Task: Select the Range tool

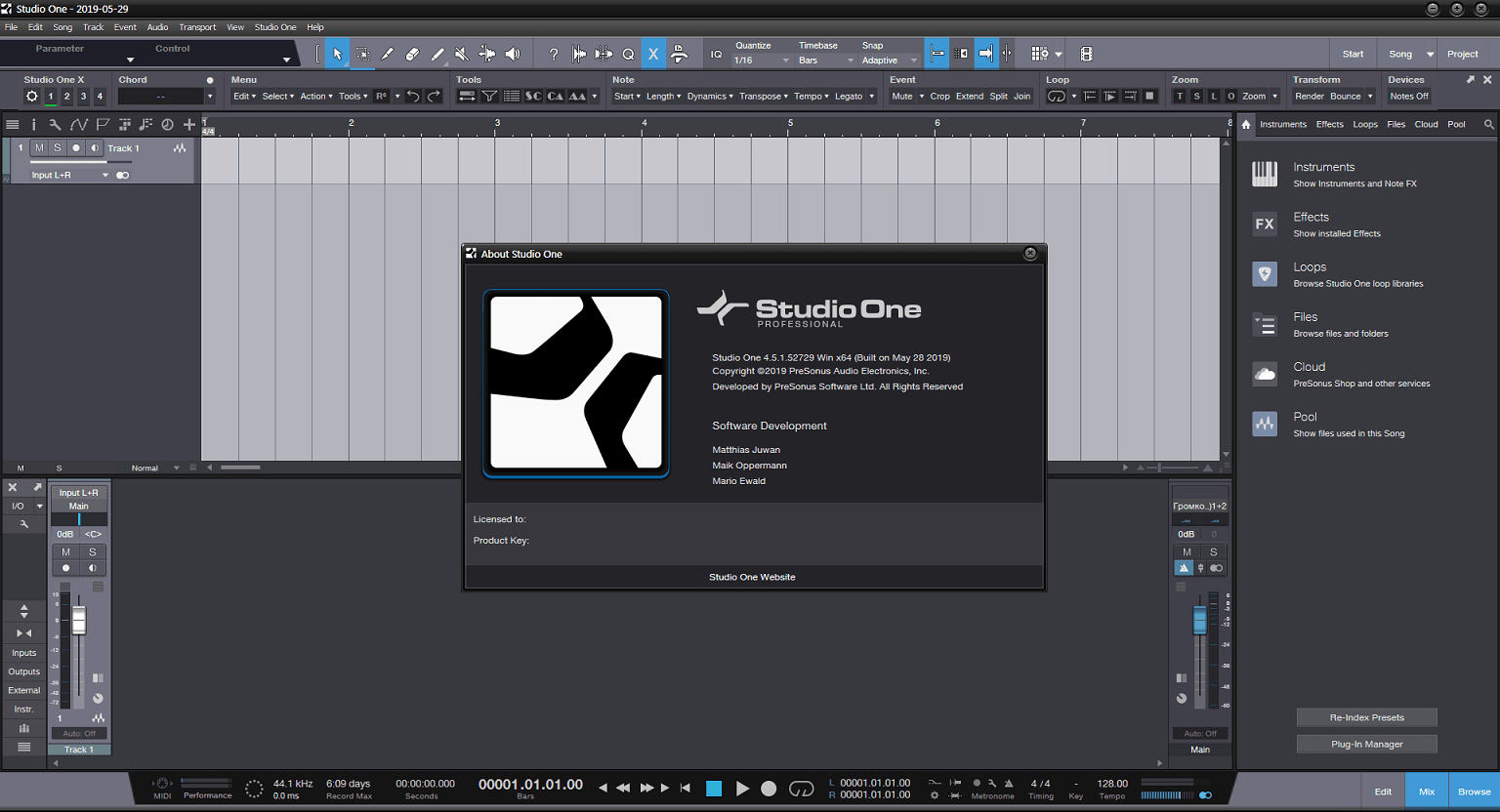Action: [362, 55]
